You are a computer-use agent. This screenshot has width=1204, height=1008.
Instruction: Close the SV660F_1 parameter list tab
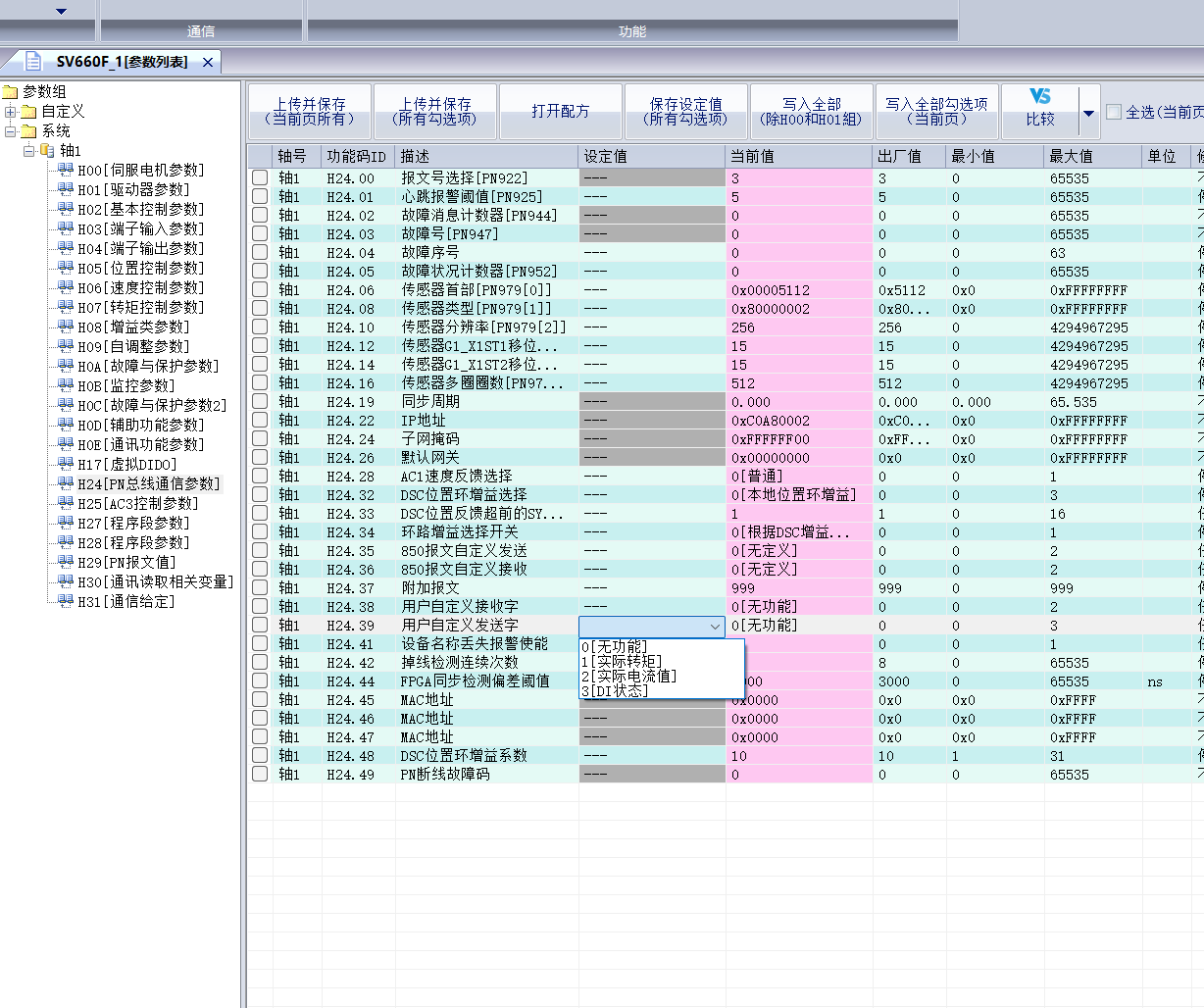[x=208, y=62]
